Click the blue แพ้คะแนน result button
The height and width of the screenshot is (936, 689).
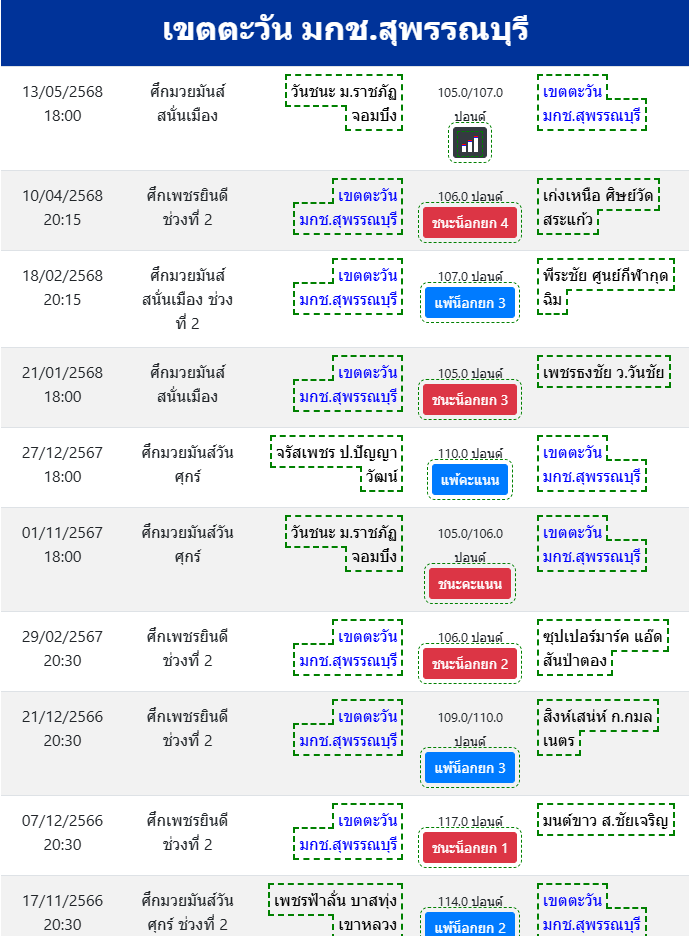click(x=470, y=480)
